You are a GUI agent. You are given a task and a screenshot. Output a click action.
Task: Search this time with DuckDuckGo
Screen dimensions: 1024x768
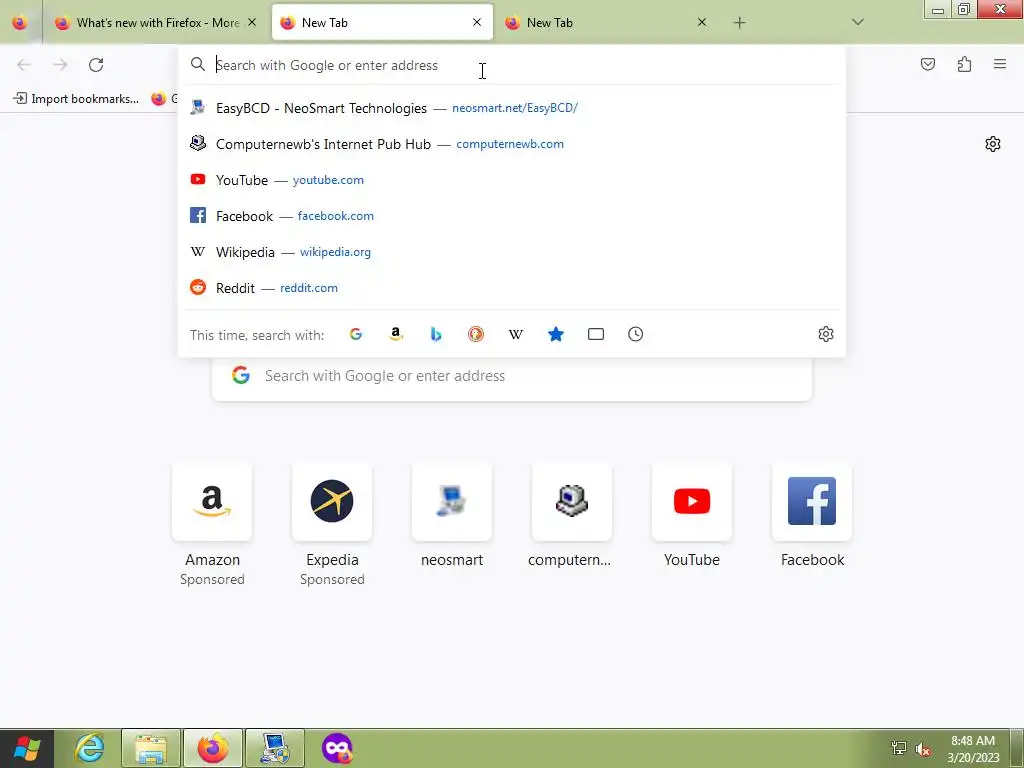(x=475, y=334)
